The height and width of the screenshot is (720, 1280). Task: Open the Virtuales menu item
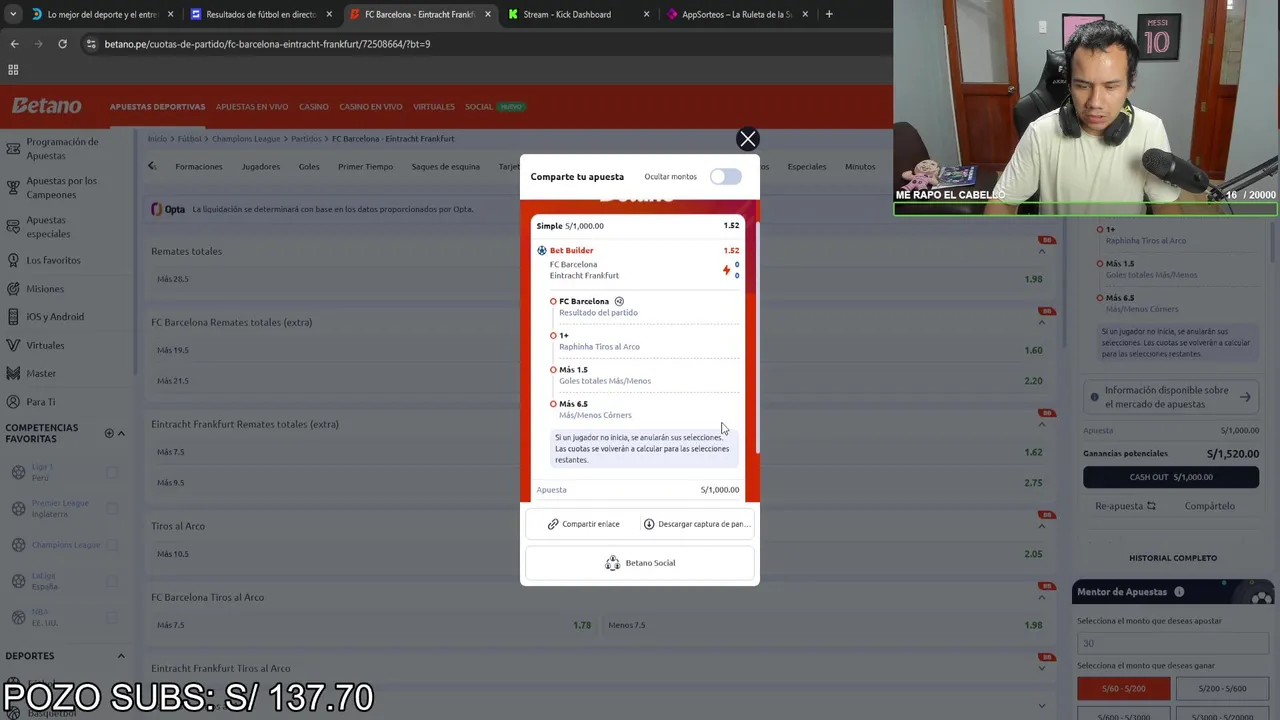tap(434, 107)
